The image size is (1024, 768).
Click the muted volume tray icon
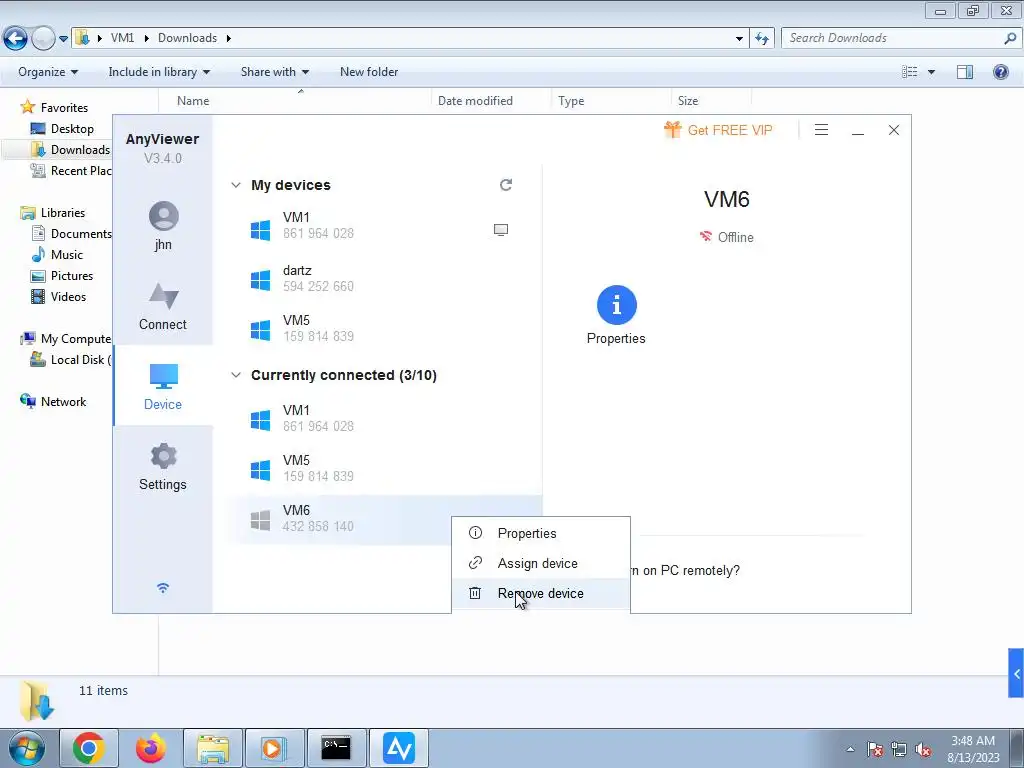click(923, 750)
